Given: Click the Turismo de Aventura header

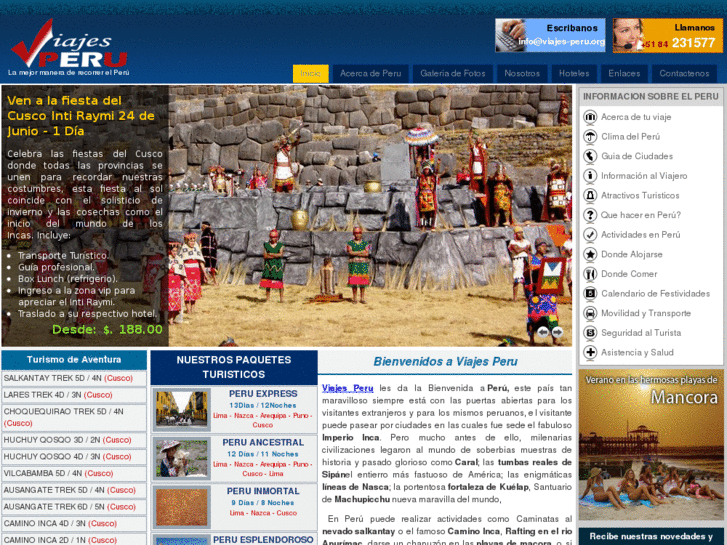Looking at the screenshot, I should tap(74, 360).
